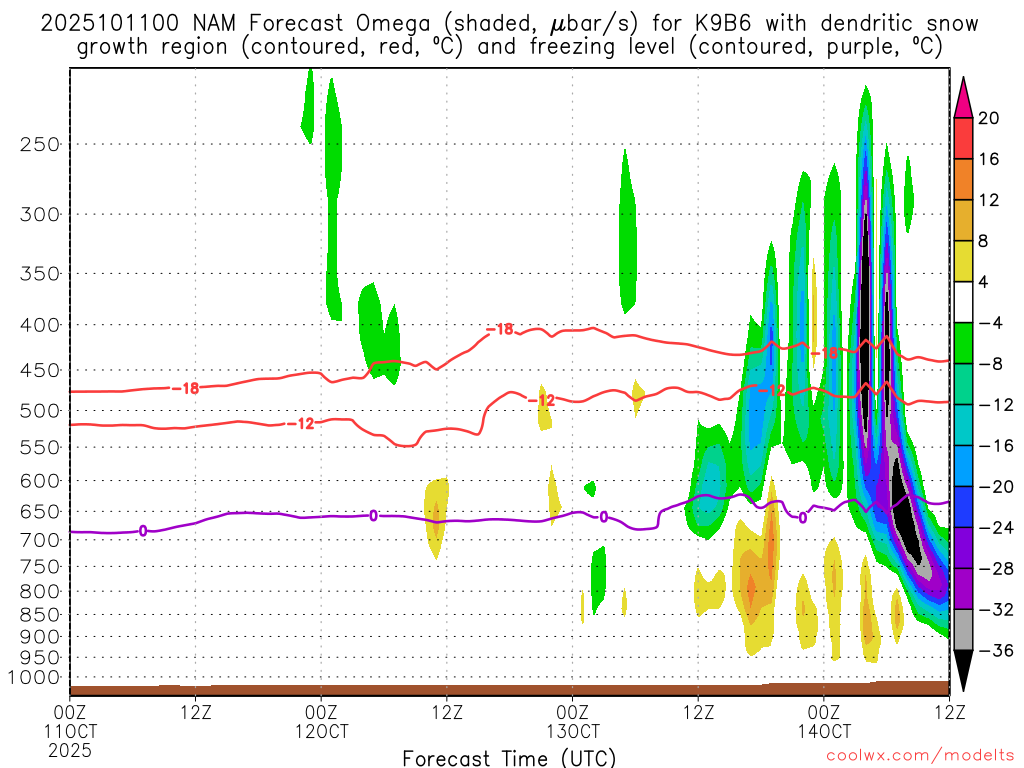This screenshot has height=768, width=1024.
Task: Click the 00Z 13OCT time label
Action: (573, 721)
